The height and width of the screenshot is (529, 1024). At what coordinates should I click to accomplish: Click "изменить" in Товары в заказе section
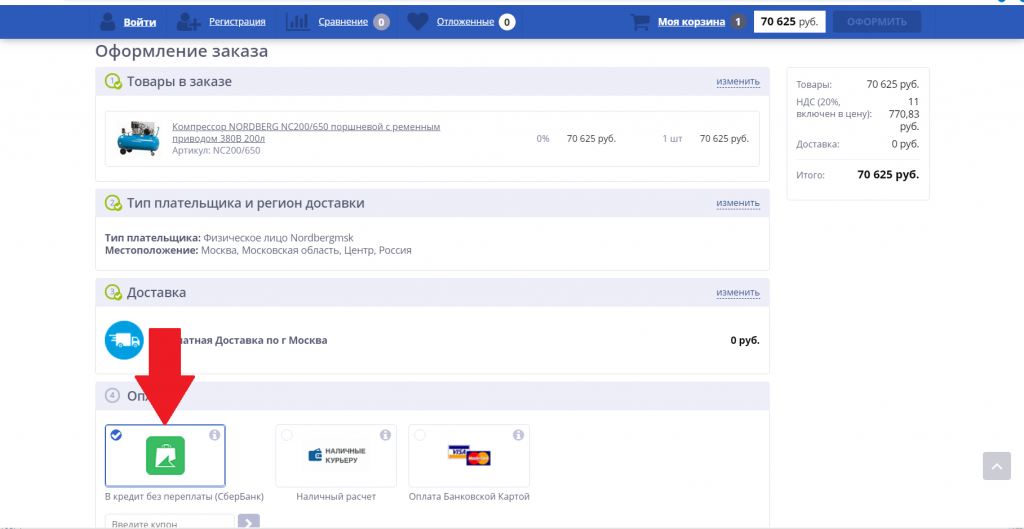(x=738, y=82)
